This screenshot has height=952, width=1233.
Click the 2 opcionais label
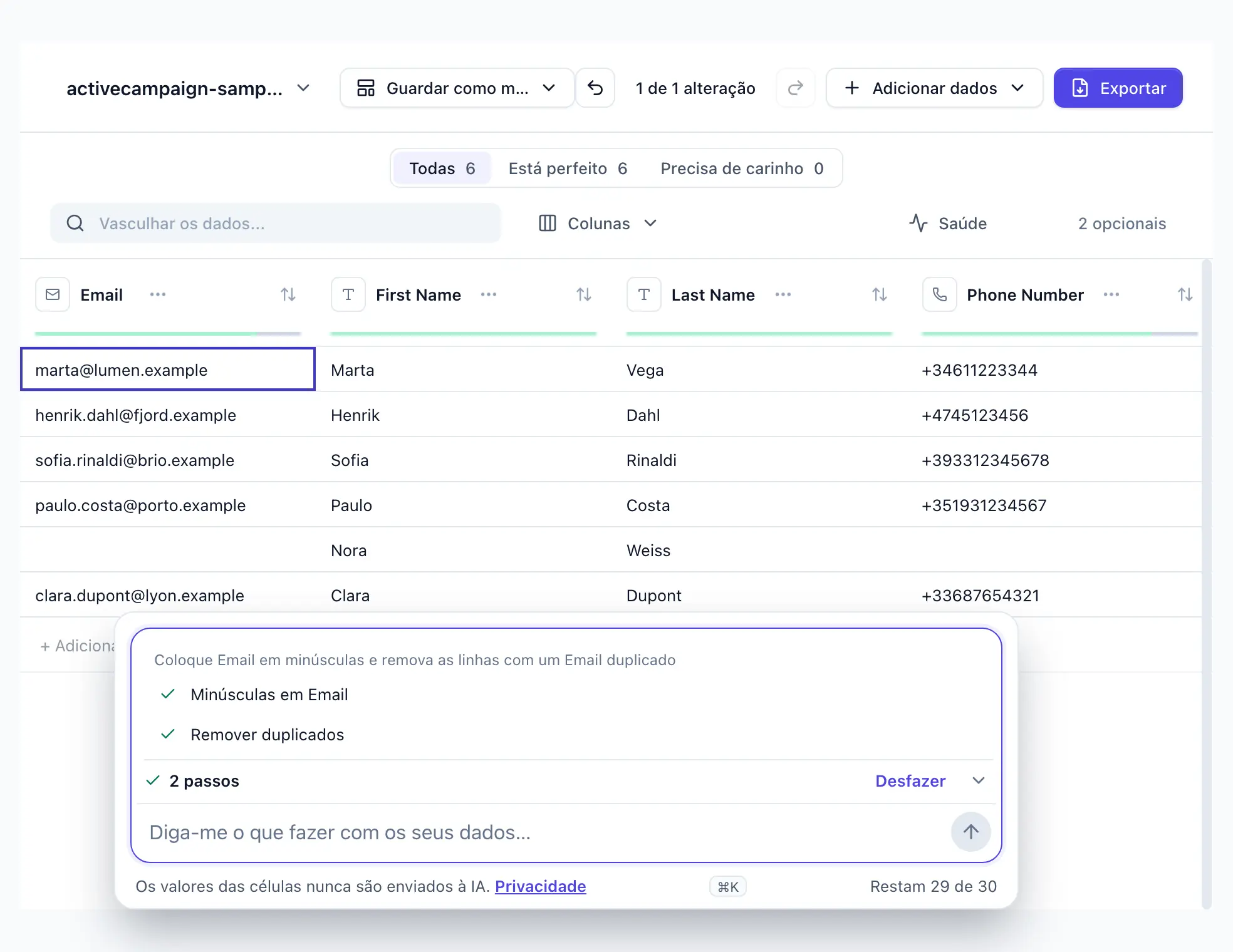click(1122, 224)
